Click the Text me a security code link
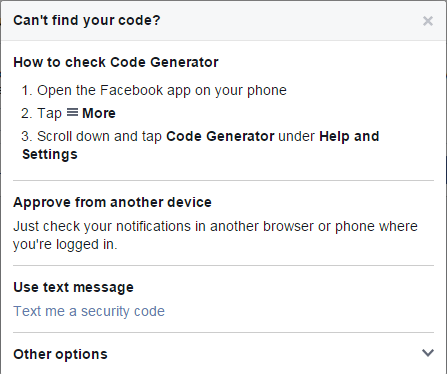Image resolution: width=447 pixels, height=374 pixels. [x=89, y=311]
